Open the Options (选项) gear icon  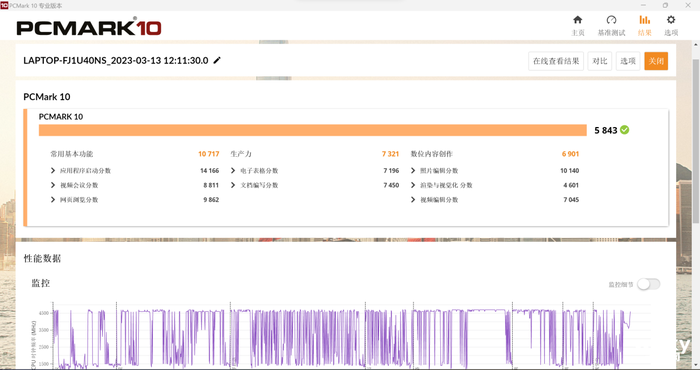(671, 20)
